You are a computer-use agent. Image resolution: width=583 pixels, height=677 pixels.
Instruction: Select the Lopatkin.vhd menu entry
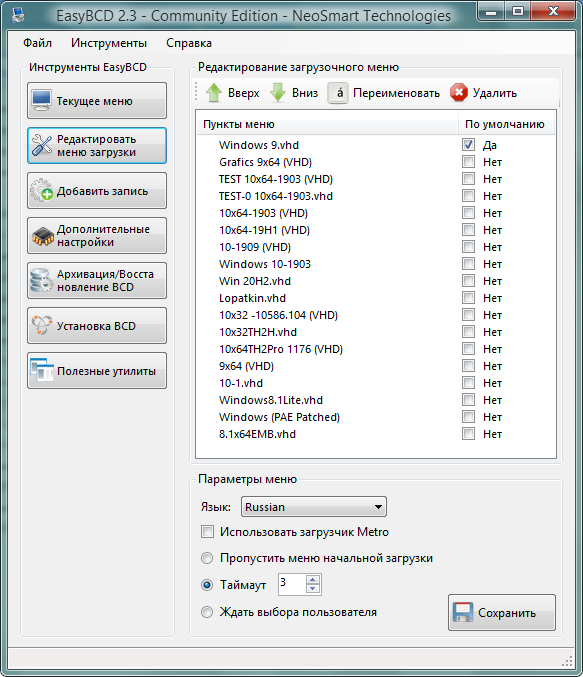click(x=252, y=298)
